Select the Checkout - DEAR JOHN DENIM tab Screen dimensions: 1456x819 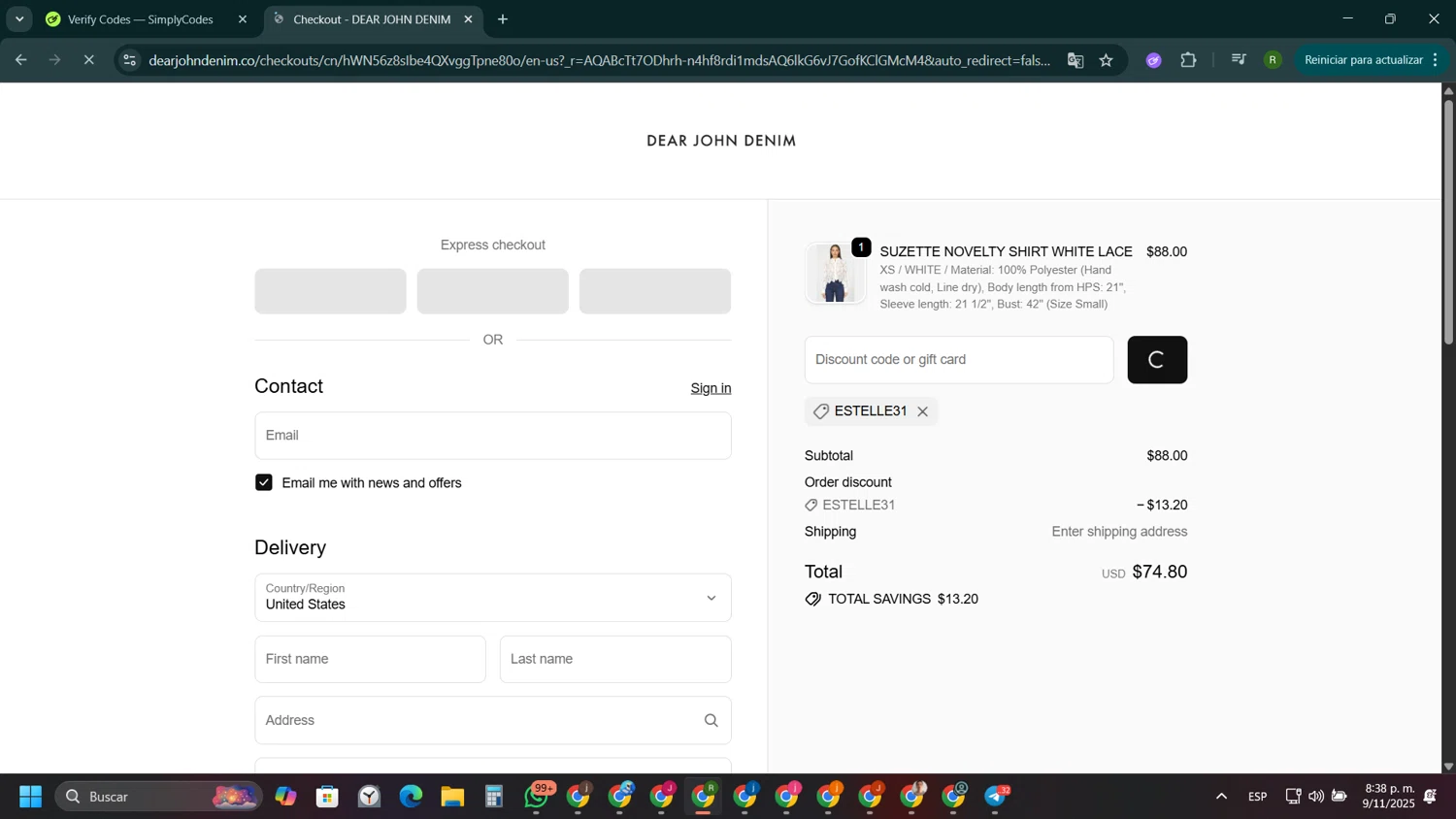click(x=372, y=19)
